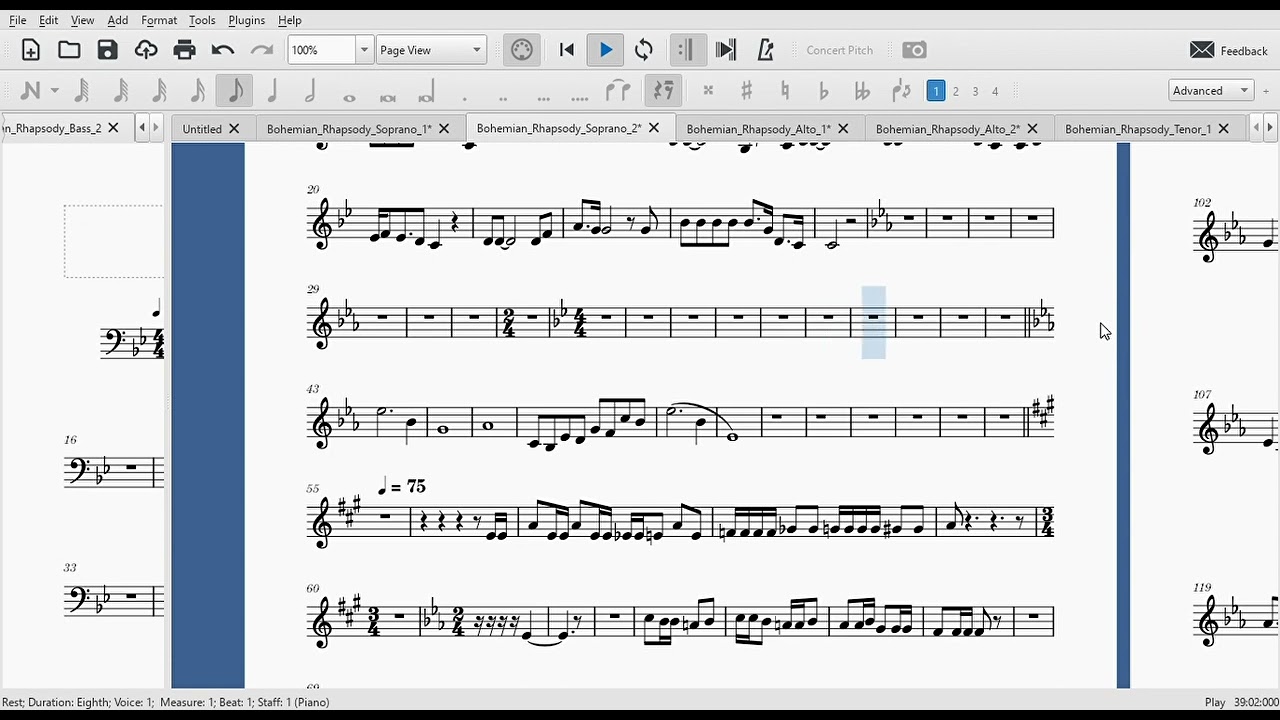Open the 100% zoom dropdown arrow

(364, 50)
